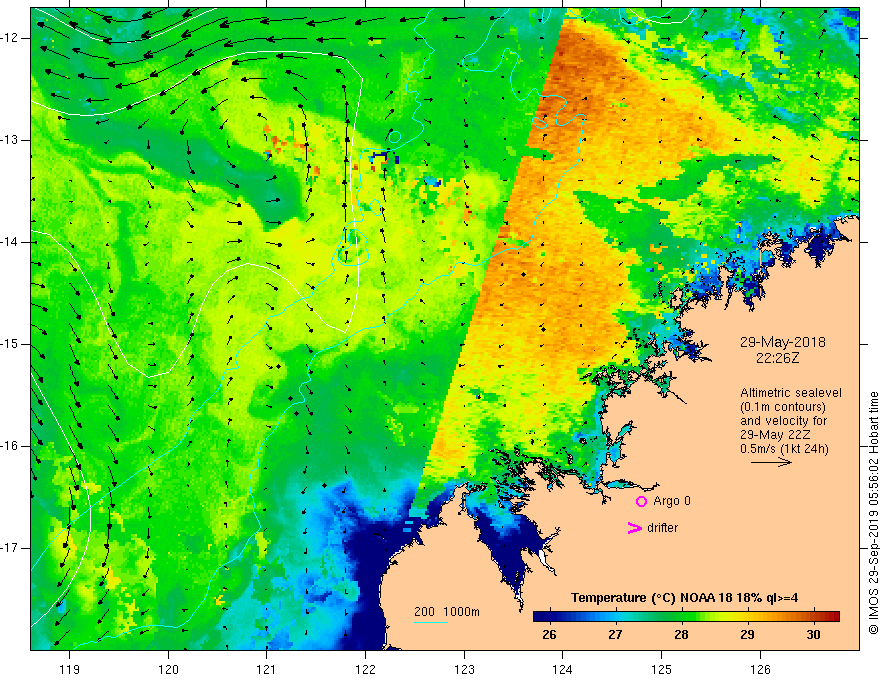Click the 'Temperature (°C) NOAA 18 18% ql>=4' title
The height and width of the screenshot is (680, 880).
(685, 598)
